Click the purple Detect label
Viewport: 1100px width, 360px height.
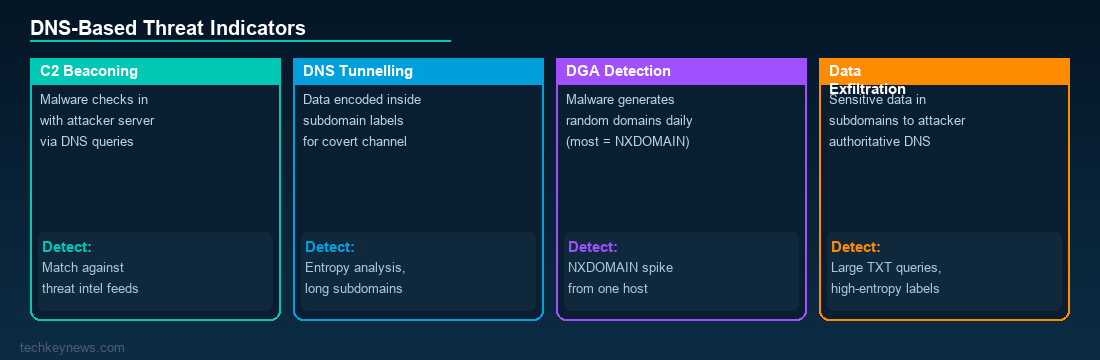593,247
